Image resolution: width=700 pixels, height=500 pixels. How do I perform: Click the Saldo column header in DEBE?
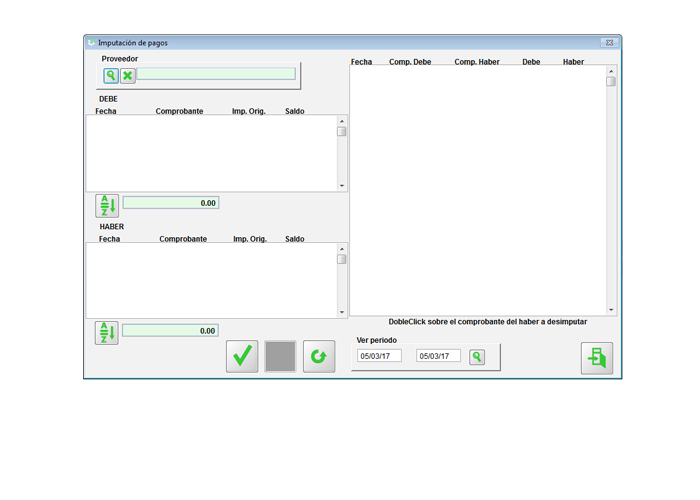[294, 111]
